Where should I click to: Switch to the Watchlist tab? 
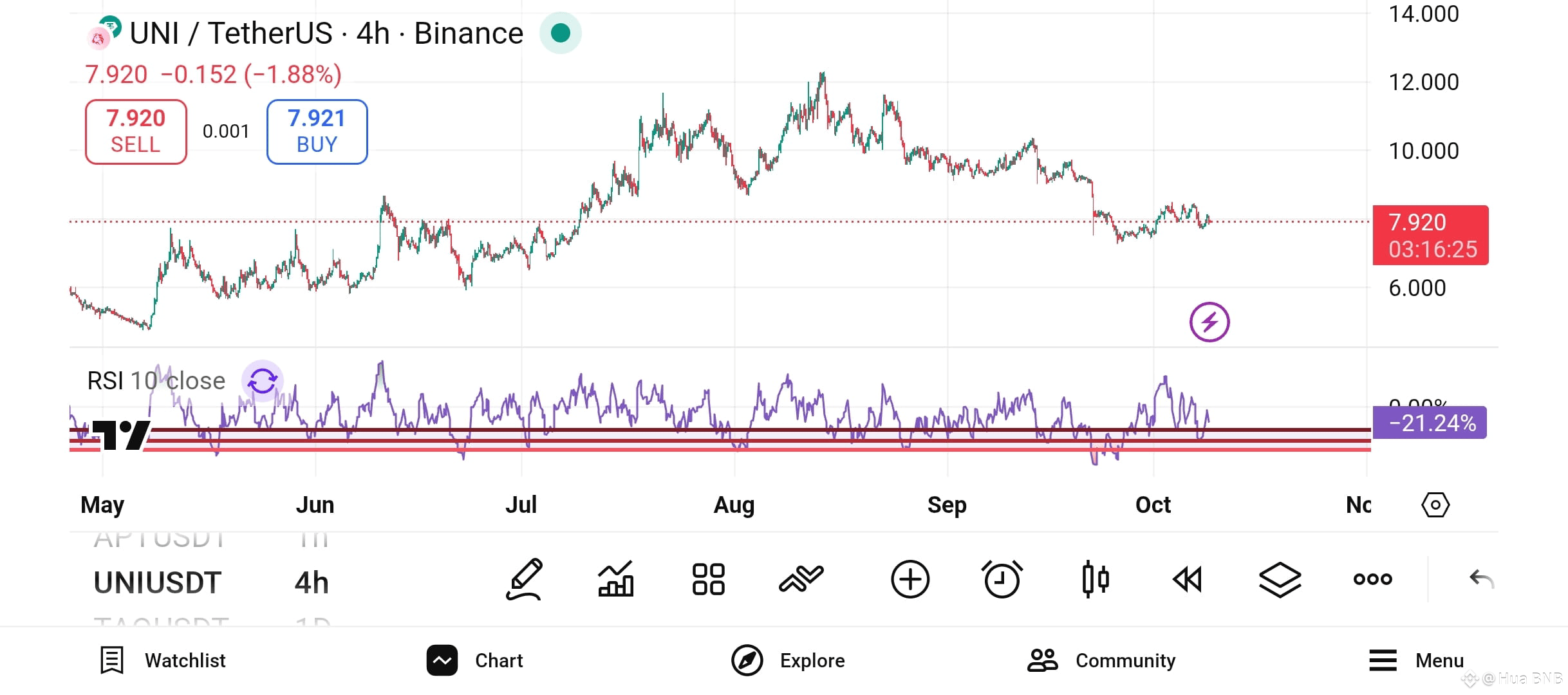[x=163, y=661]
